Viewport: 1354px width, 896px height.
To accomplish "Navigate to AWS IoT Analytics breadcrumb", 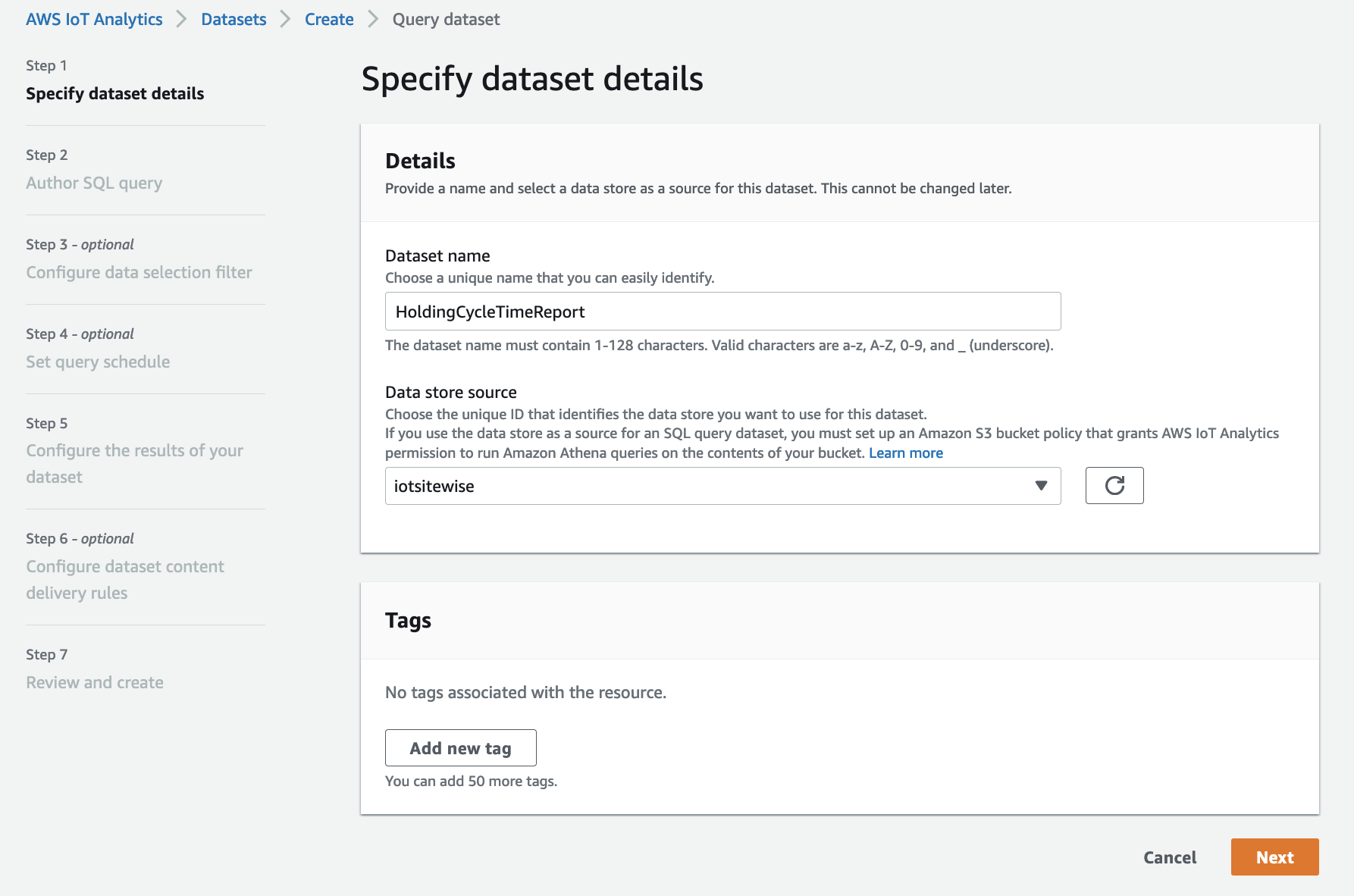I will pos(93,18).
